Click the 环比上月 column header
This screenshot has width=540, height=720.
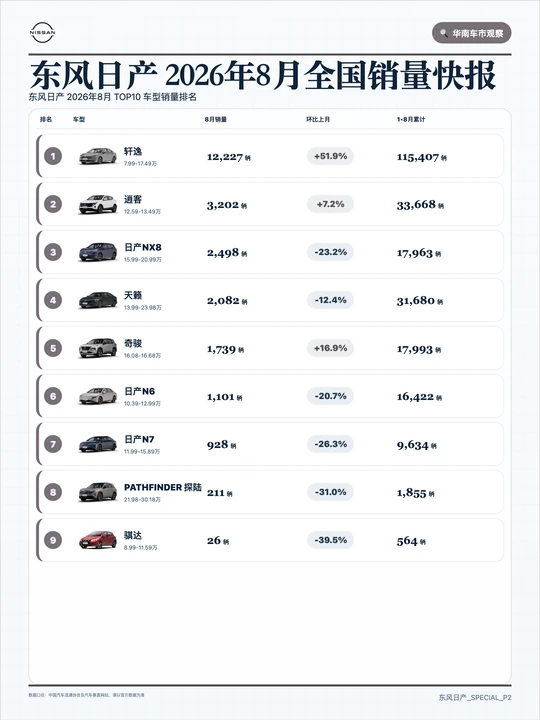tap(318, 119)
